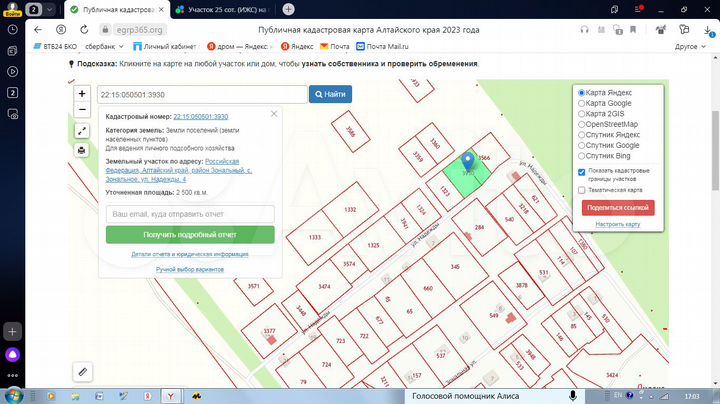Switch to Публичная кадастровая tab
The height and width of the screenshot is (404, 720).
pyautogui.click(x=118, y=10)
